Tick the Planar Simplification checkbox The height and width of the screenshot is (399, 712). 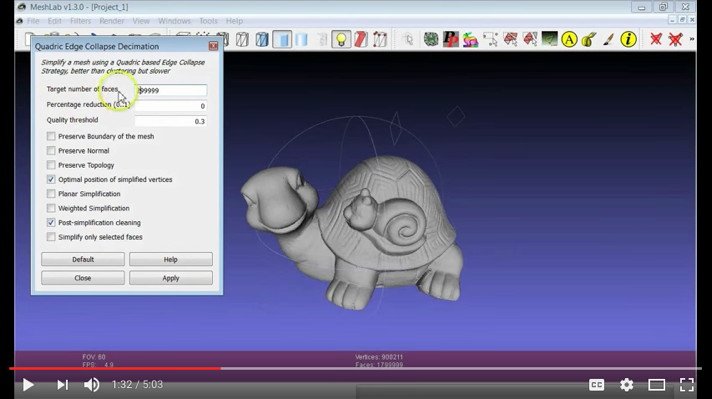(51, 194)
